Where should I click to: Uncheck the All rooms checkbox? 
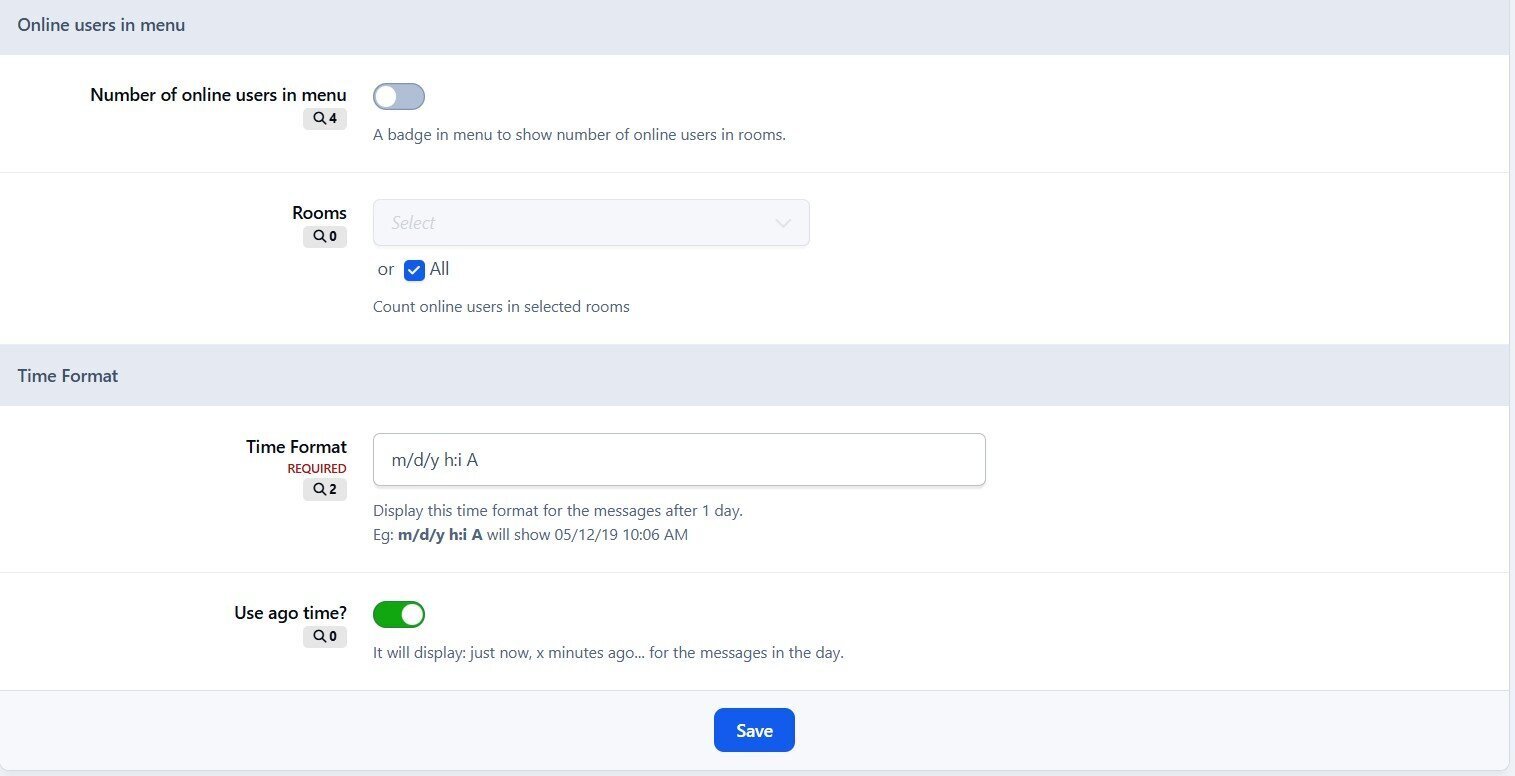414,270
